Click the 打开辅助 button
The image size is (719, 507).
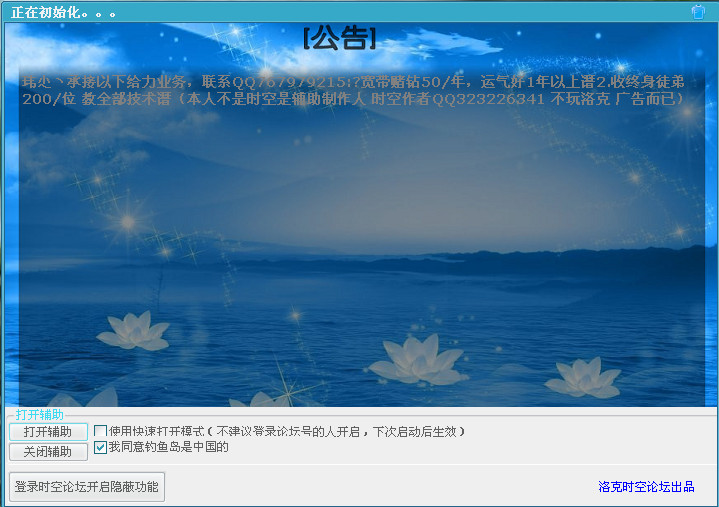(48, 431)
